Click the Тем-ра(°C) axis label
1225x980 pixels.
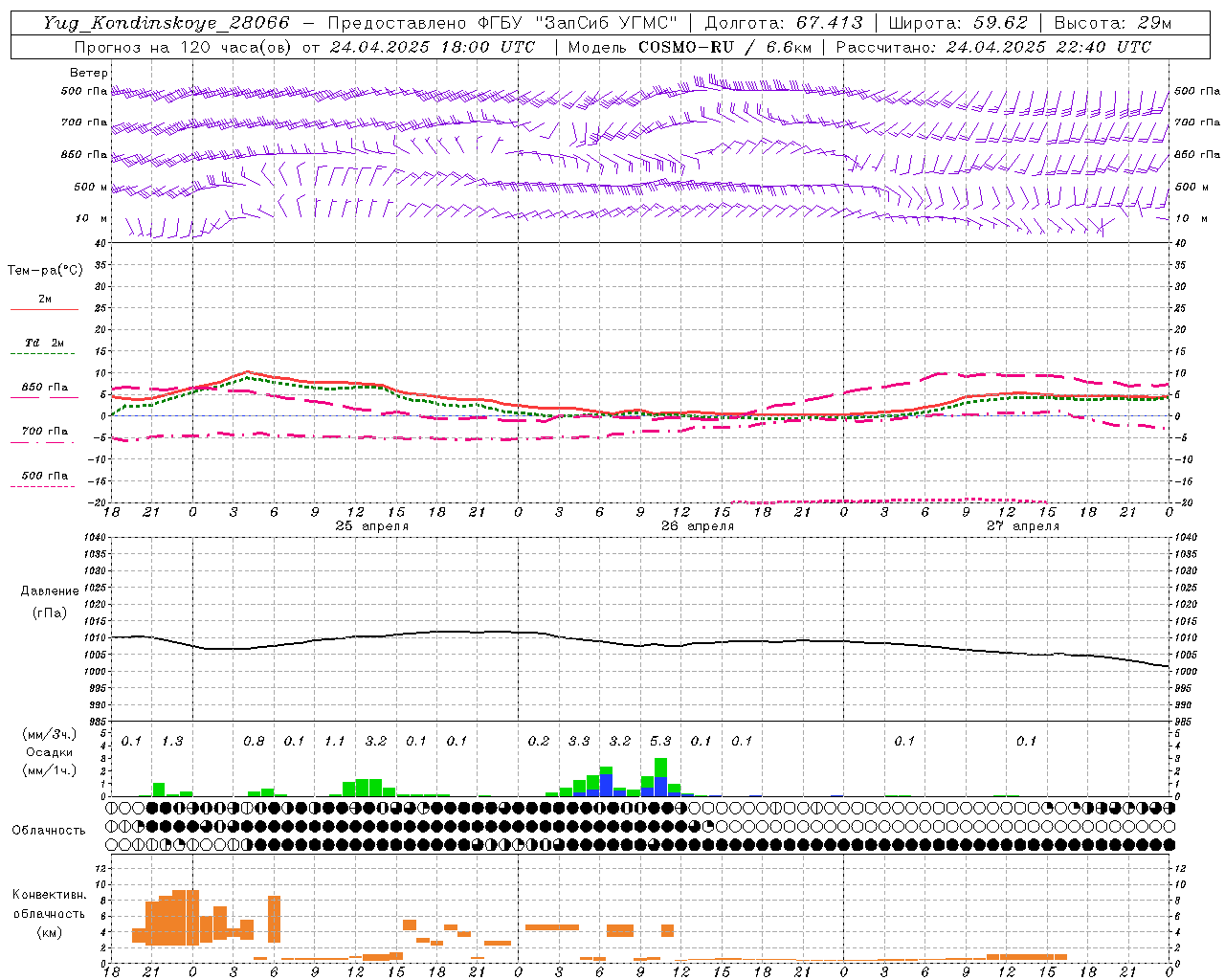click(x=46, y=271)
